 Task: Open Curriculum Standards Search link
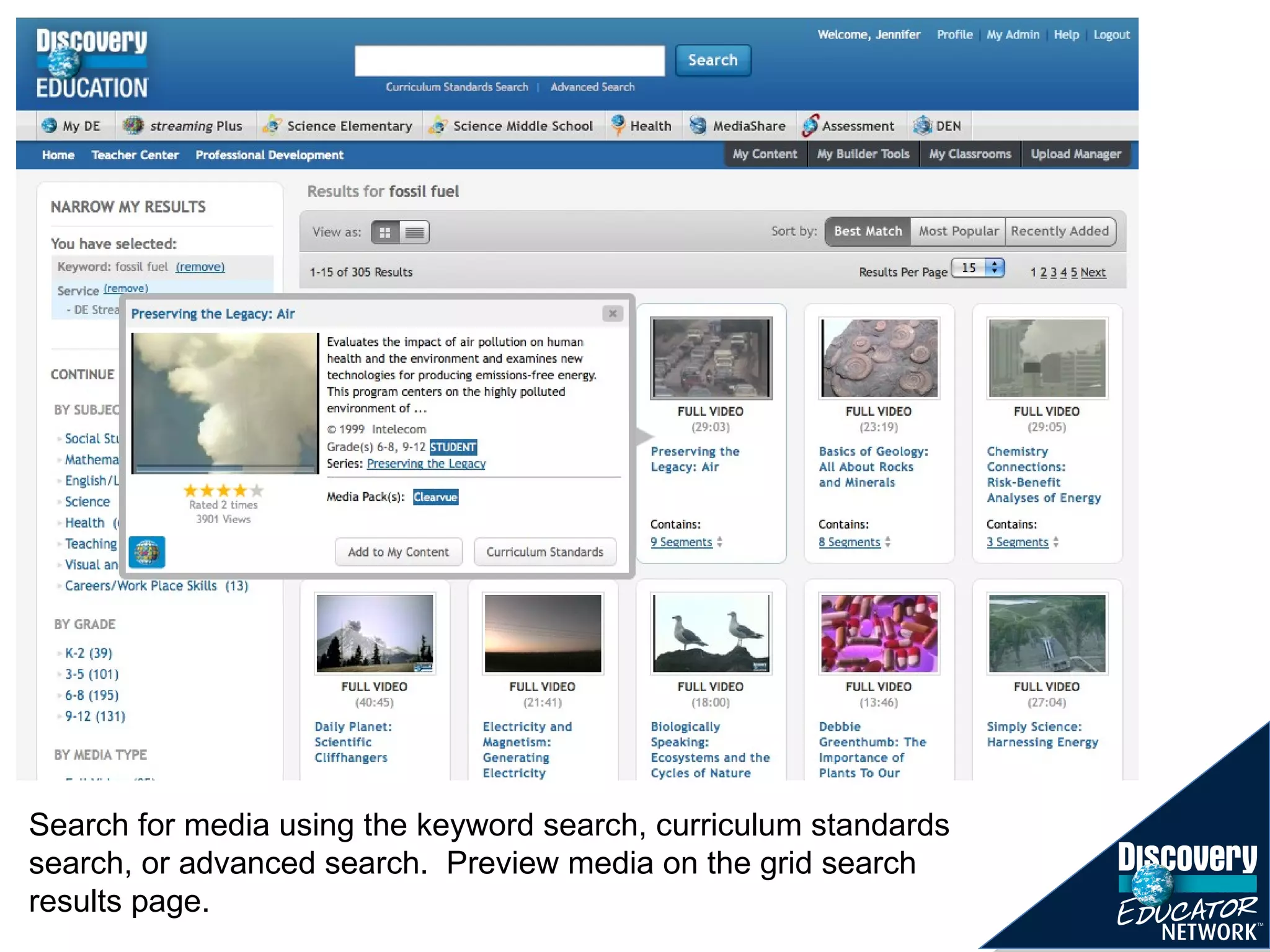tap(457, 87)
